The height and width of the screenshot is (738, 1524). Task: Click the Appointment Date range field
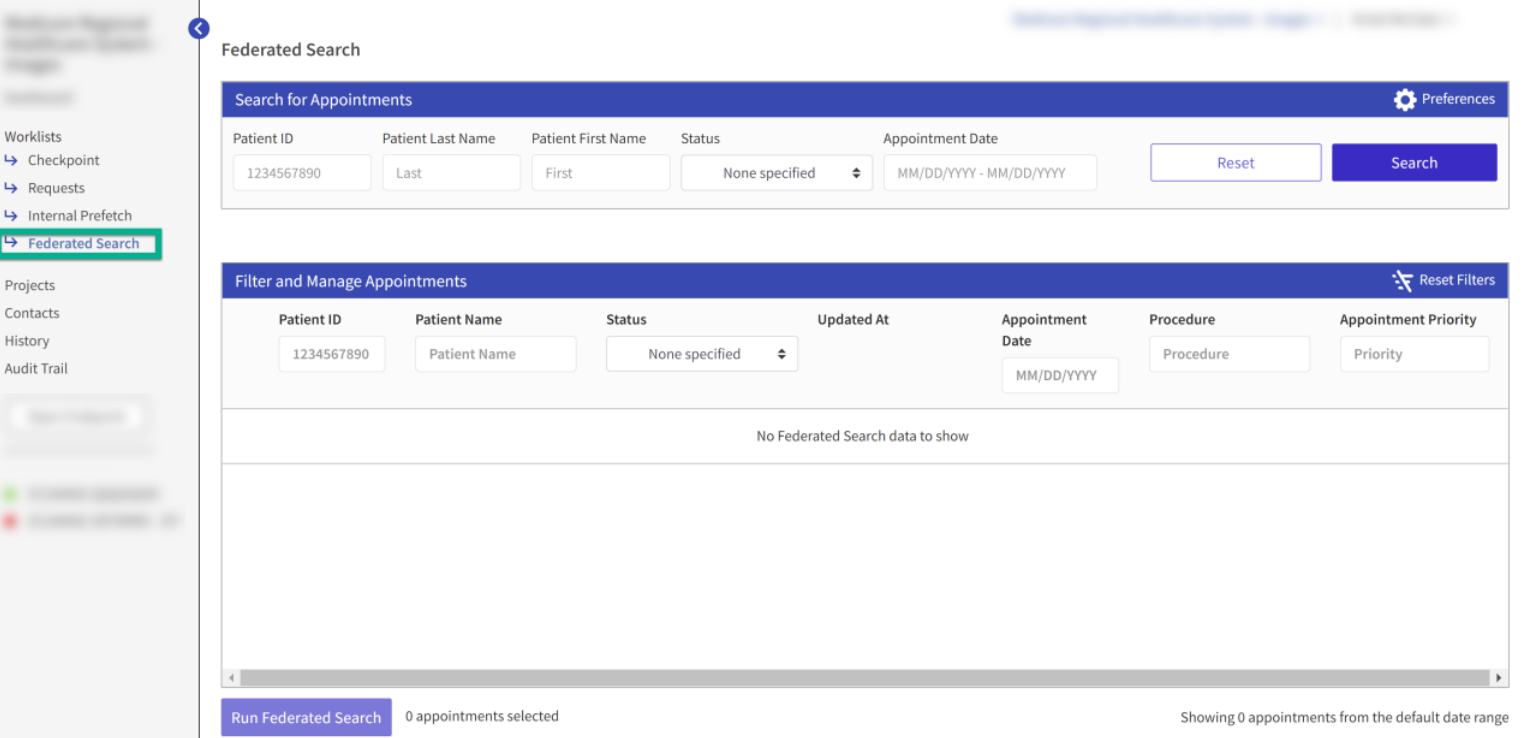click(x=989, y=172)
